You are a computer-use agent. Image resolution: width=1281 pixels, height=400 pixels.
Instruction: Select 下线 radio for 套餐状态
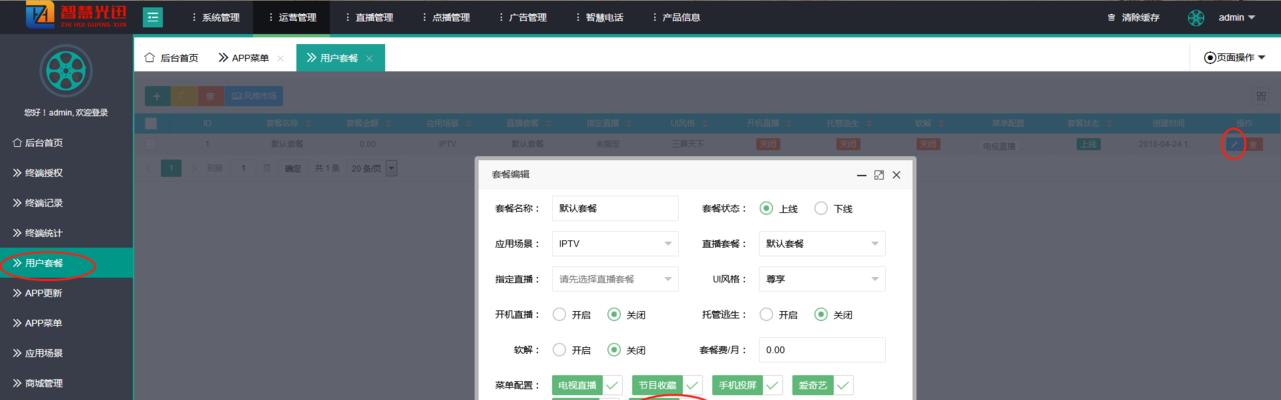[x=833, y=209]
